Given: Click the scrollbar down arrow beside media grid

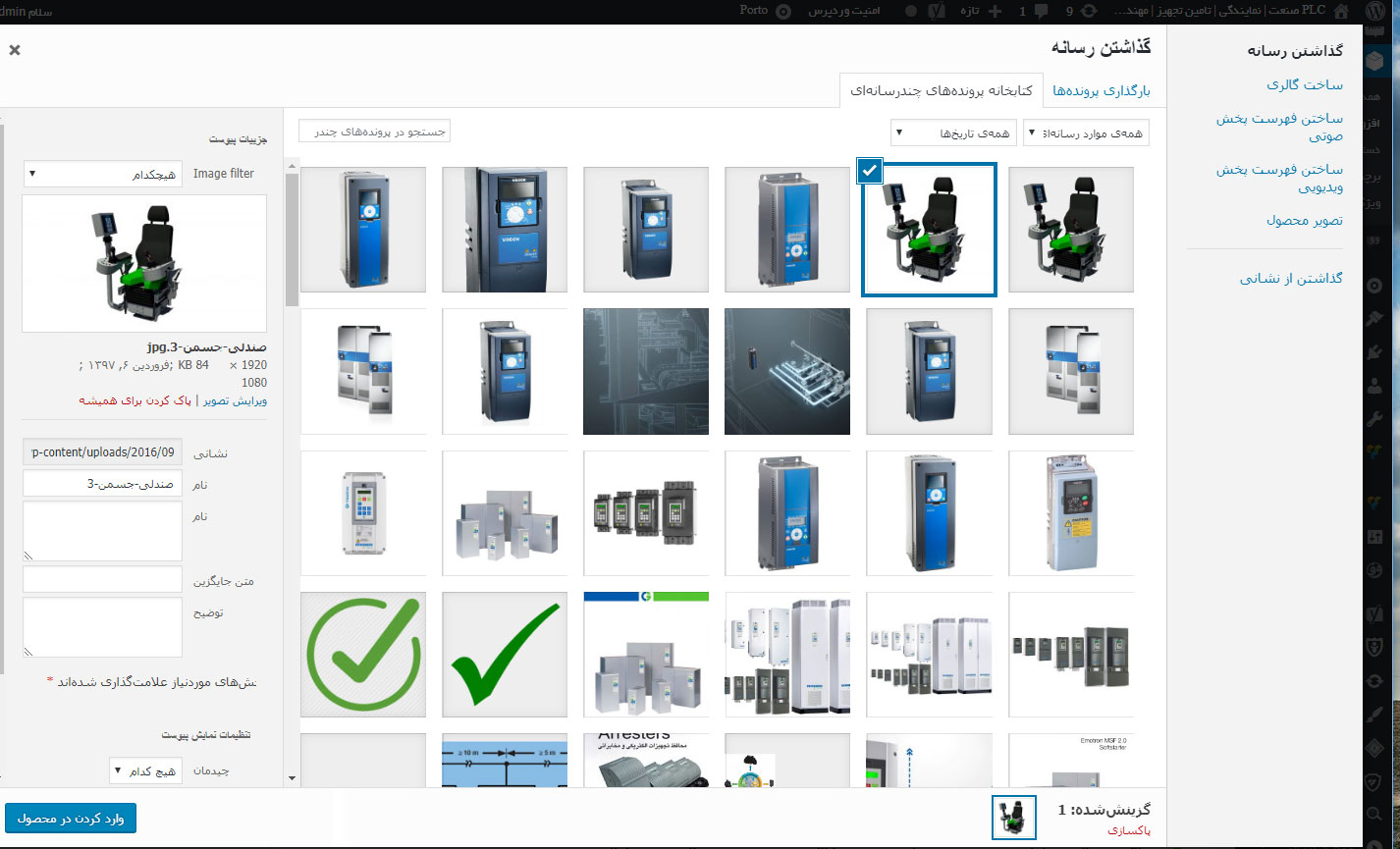Looking at the screenshot, I should [292, 777].
